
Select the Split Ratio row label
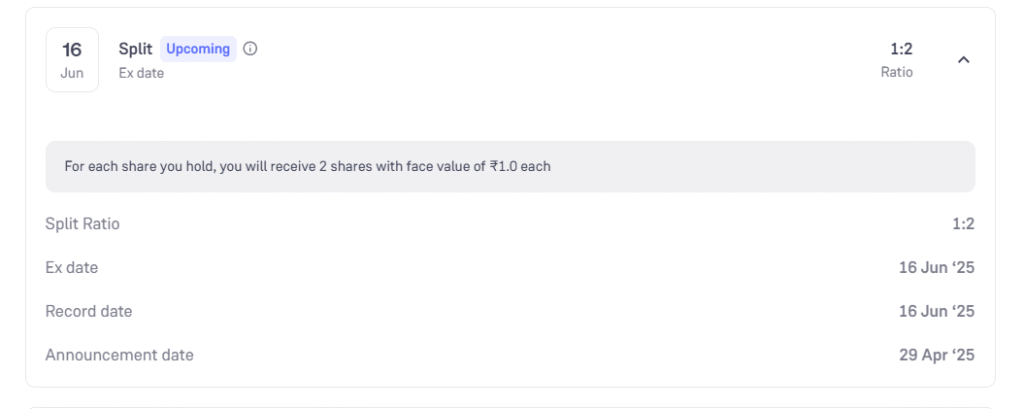pos(82,224)
